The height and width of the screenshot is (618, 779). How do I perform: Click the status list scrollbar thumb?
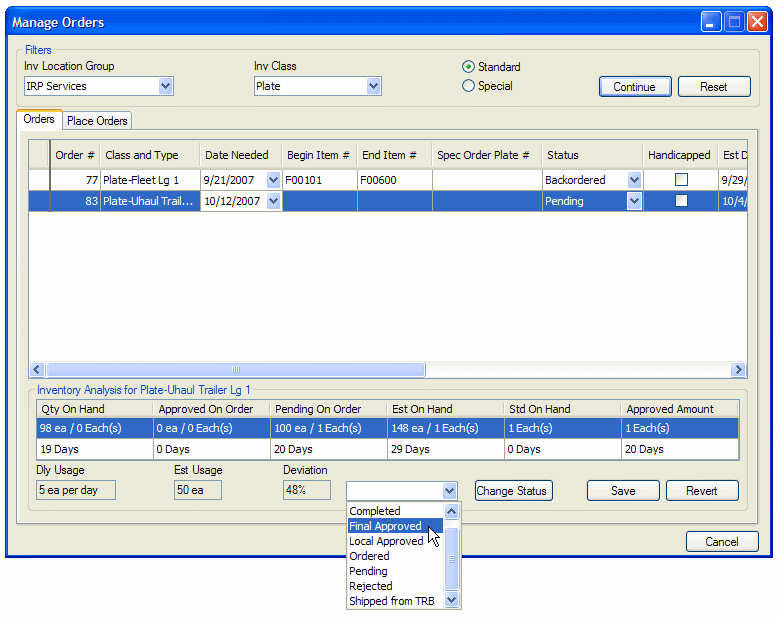451,558
